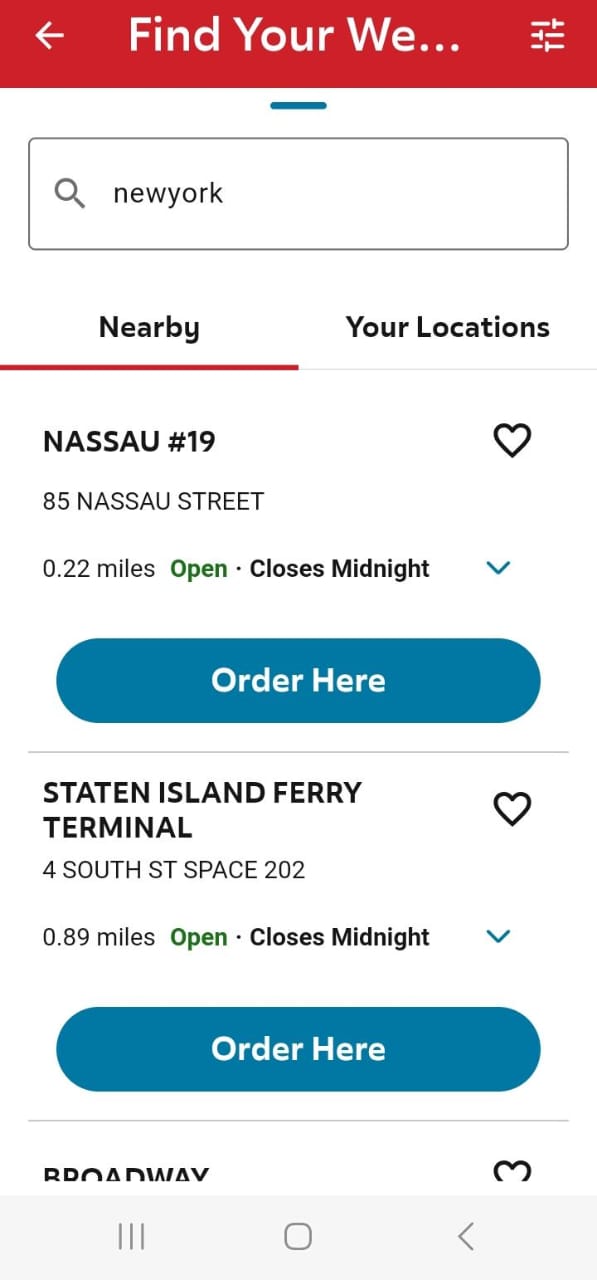Click the newyork search input field
Image resolution: width=597 pixels, height=1280 pixels.
(298, 192)
